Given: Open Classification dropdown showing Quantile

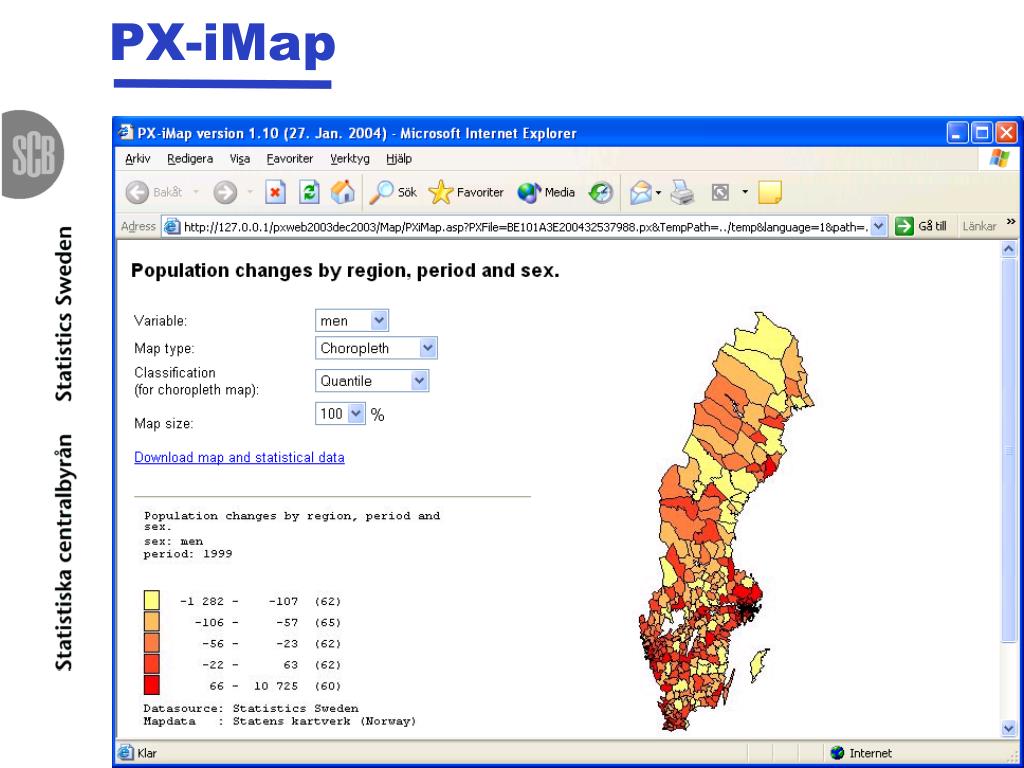Looking at the screenshot, I should click(x=372, y=381).
